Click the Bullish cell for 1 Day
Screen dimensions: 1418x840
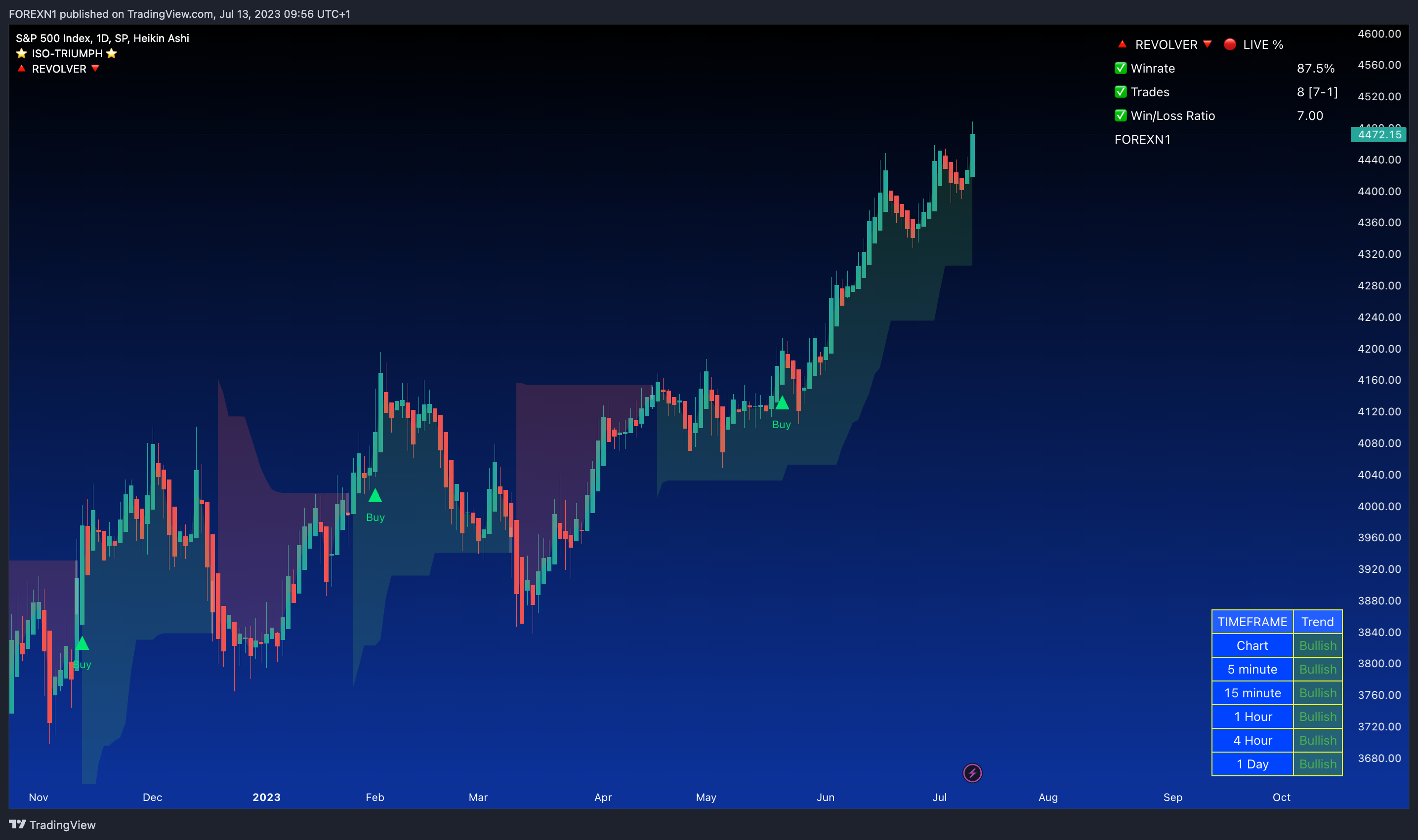coord(1317,764)
